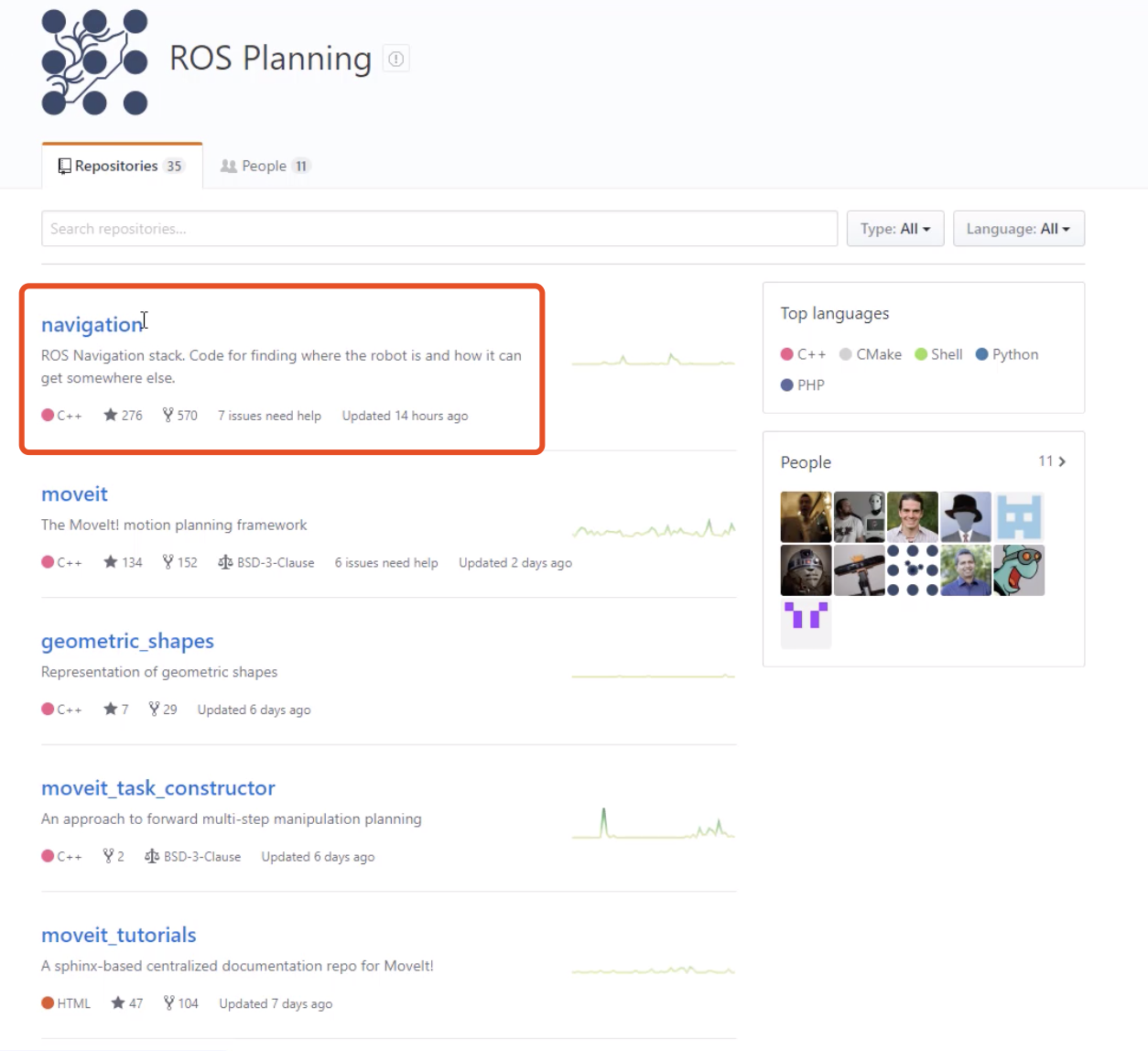1148x1051 pixels.
Task: Click BSD-3-Clause license on moveit
Action: (x=265, y=562)
